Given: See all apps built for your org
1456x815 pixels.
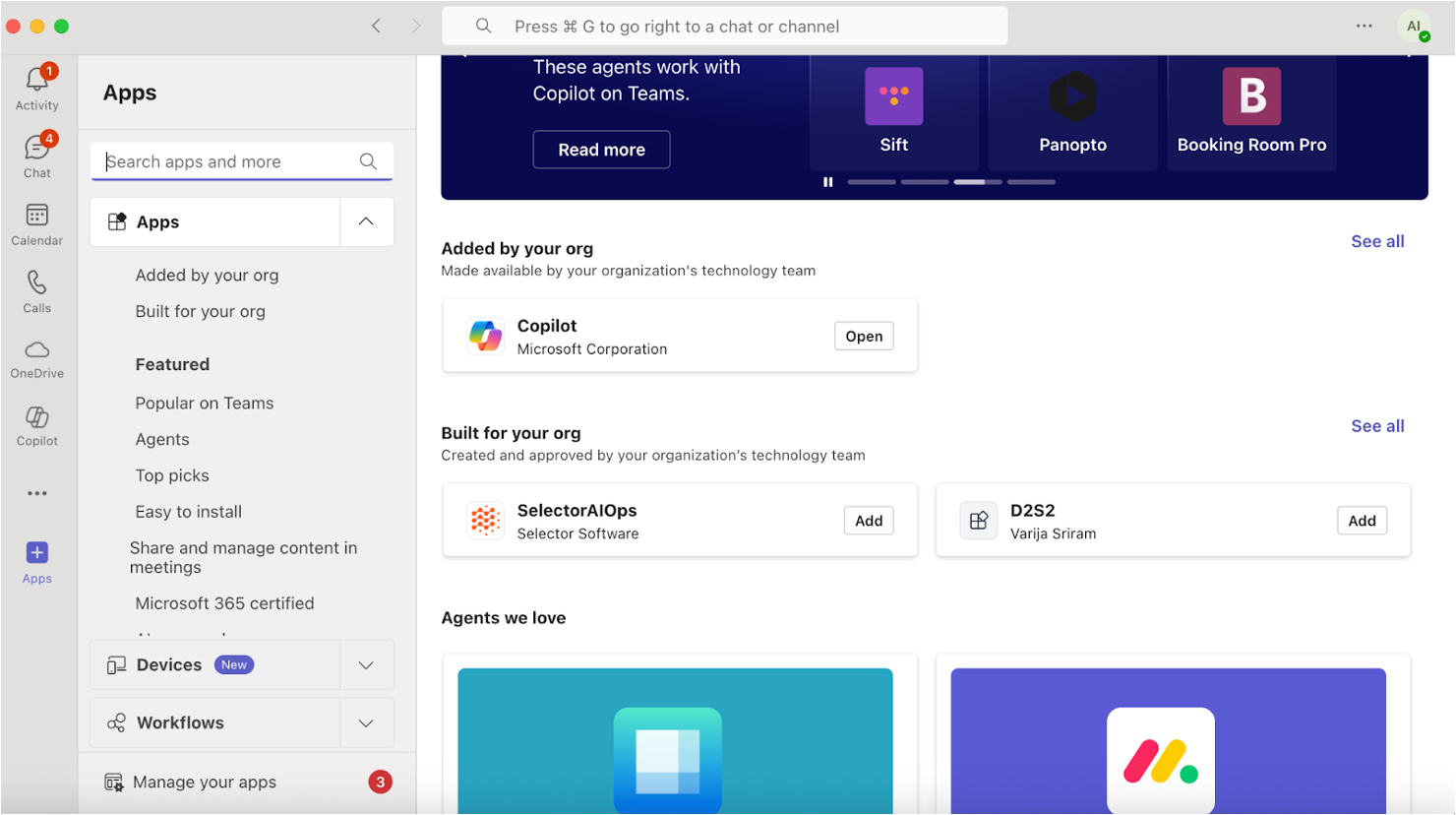Looking at the screenshot, I should (1377, 426).
